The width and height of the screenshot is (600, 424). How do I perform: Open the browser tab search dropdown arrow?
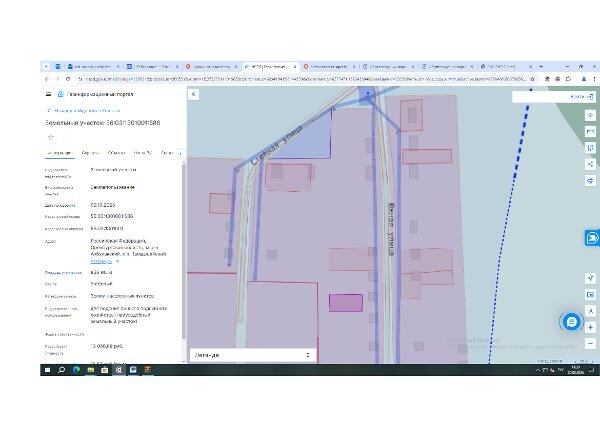46,67
